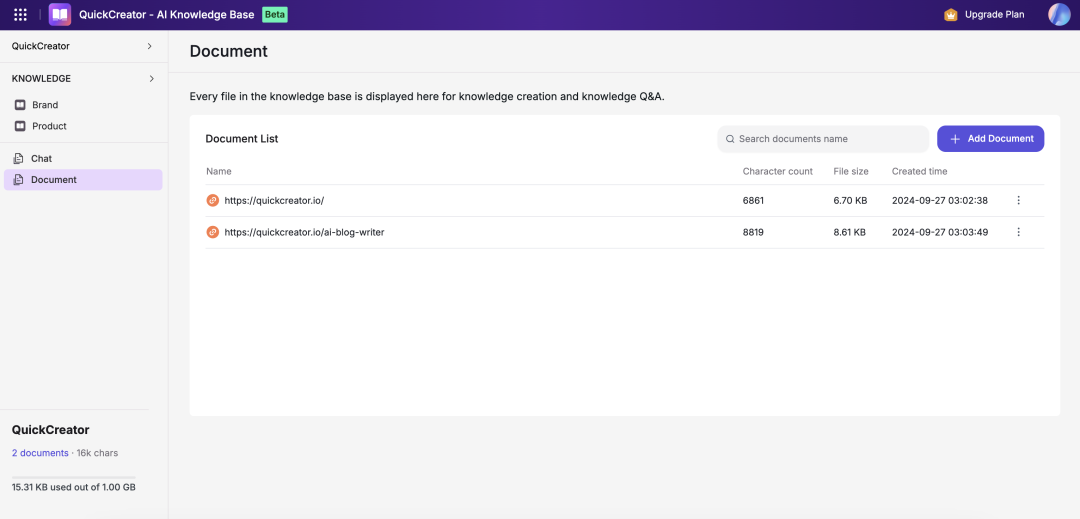
Task: Click created time 2024-09-27 03:02:38
Action: 939,201
